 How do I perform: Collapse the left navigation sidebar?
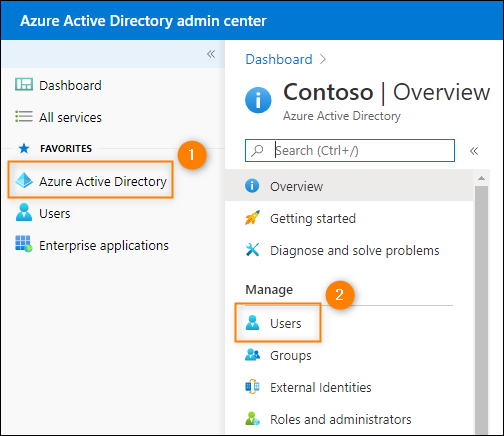pyautogui.click(x=211, y=54)
